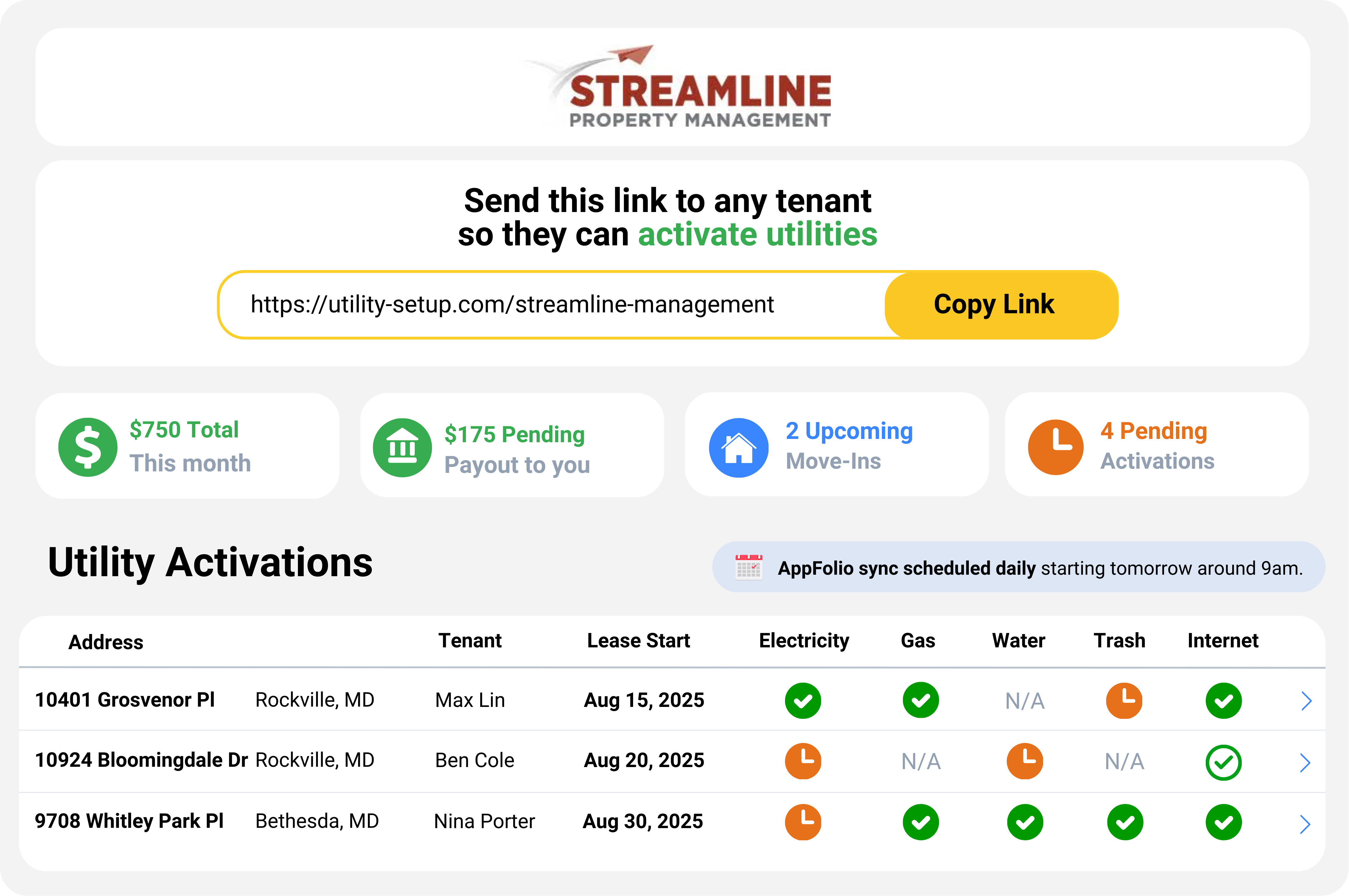Click the Internet column header
Viewport: 1349px width, 896px height.
[1223, 641]
